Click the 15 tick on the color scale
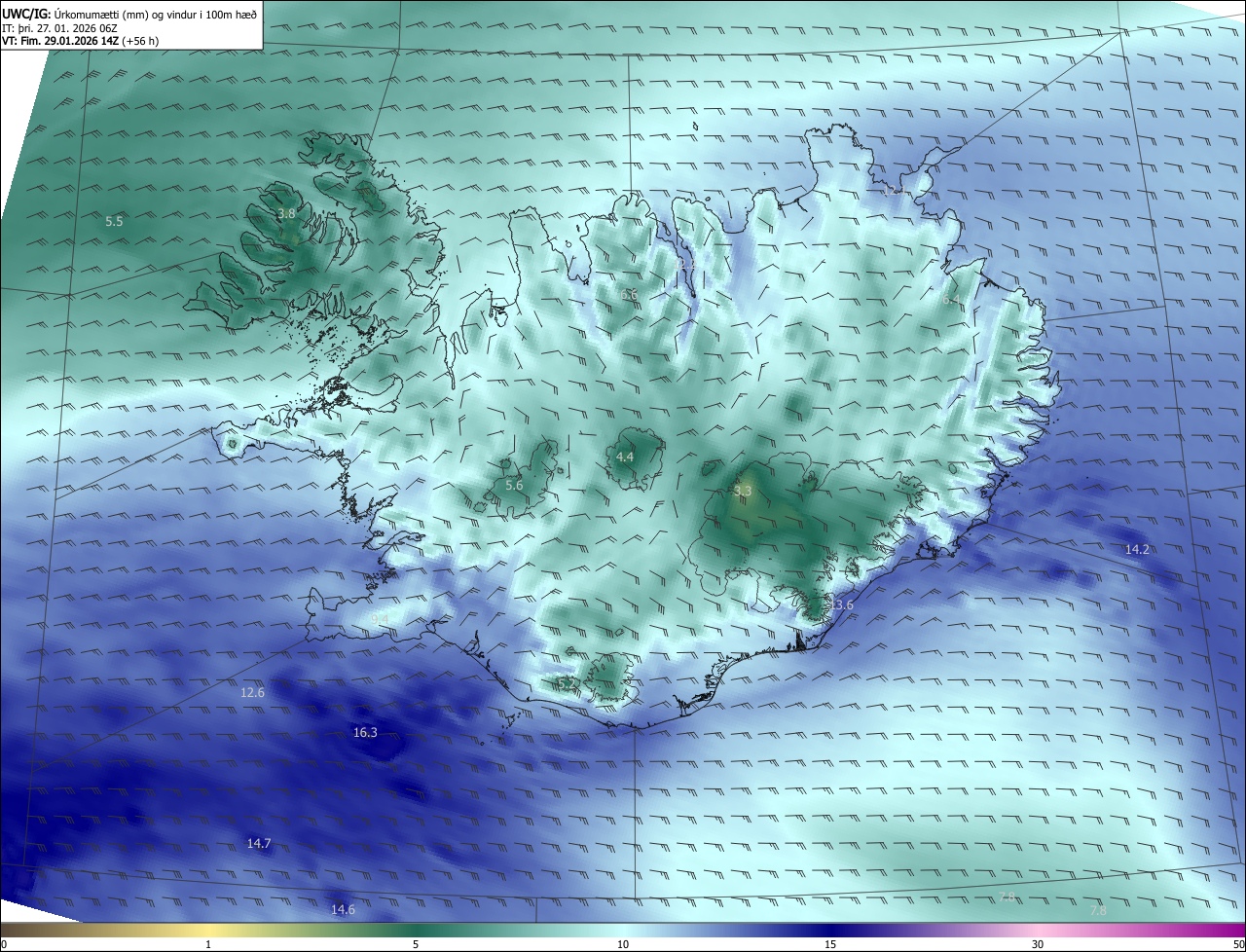This screenshot has width=1246, height=952. click(830, 944)
